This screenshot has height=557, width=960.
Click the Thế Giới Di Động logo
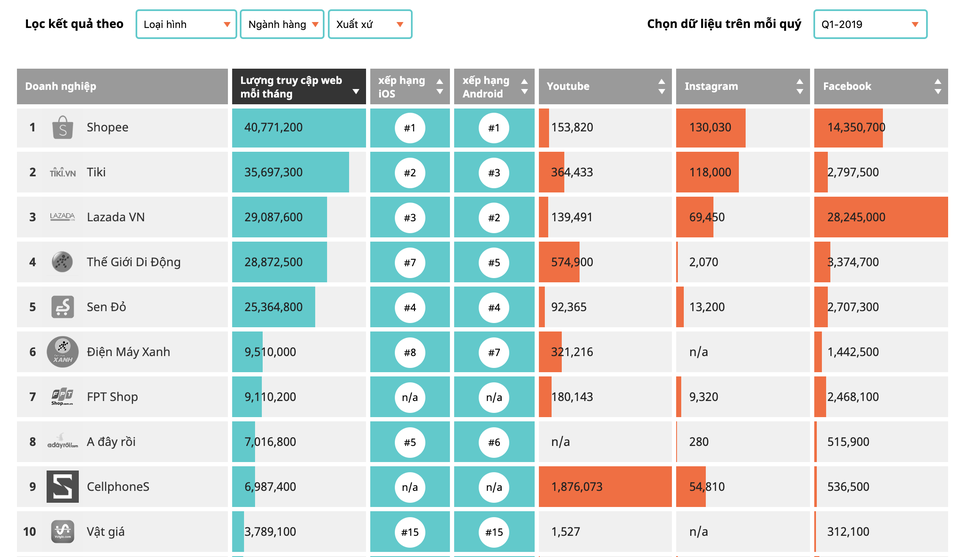[62, 262]
